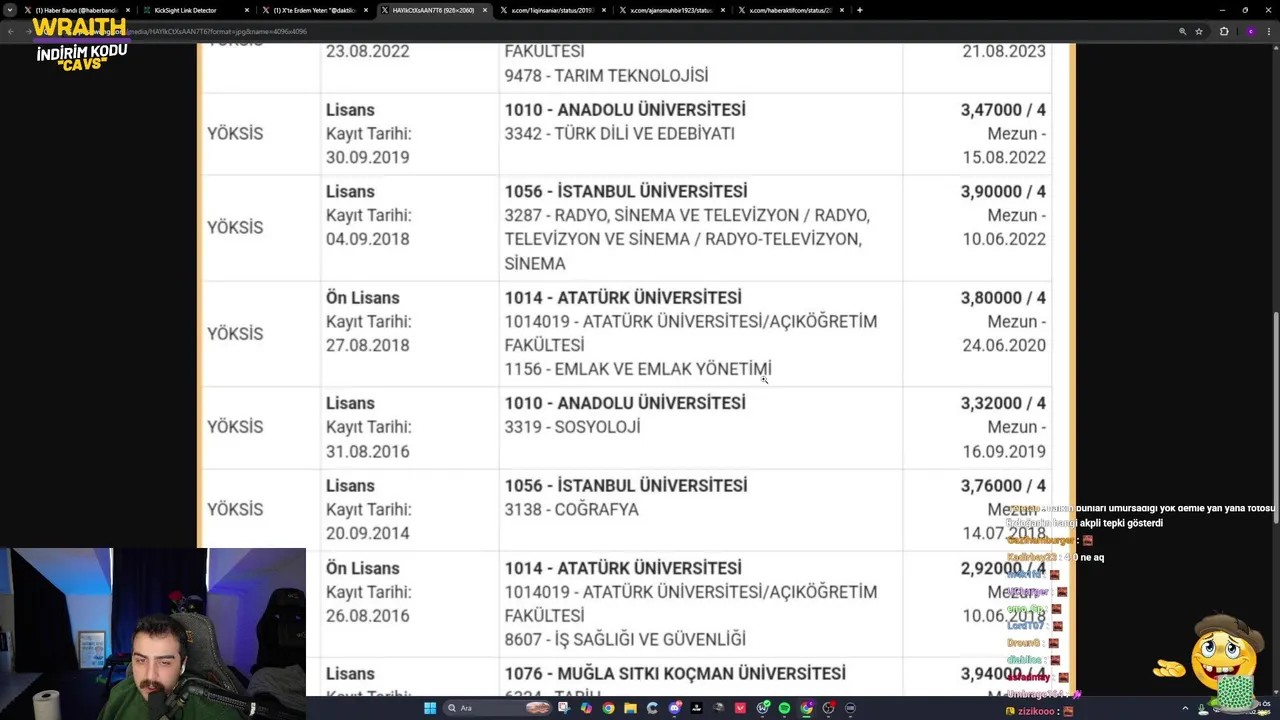The image size is (1280, 720).
Task: Open the File Explorer taskbar icon
Action: click(630, 708)
